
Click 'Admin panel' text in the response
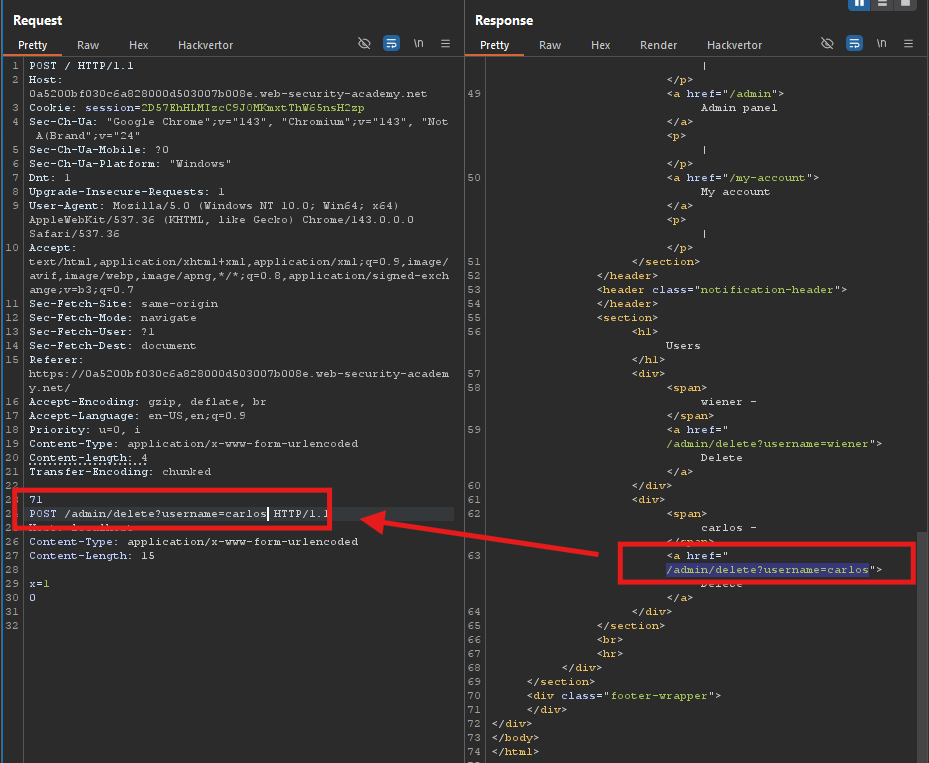739,108
